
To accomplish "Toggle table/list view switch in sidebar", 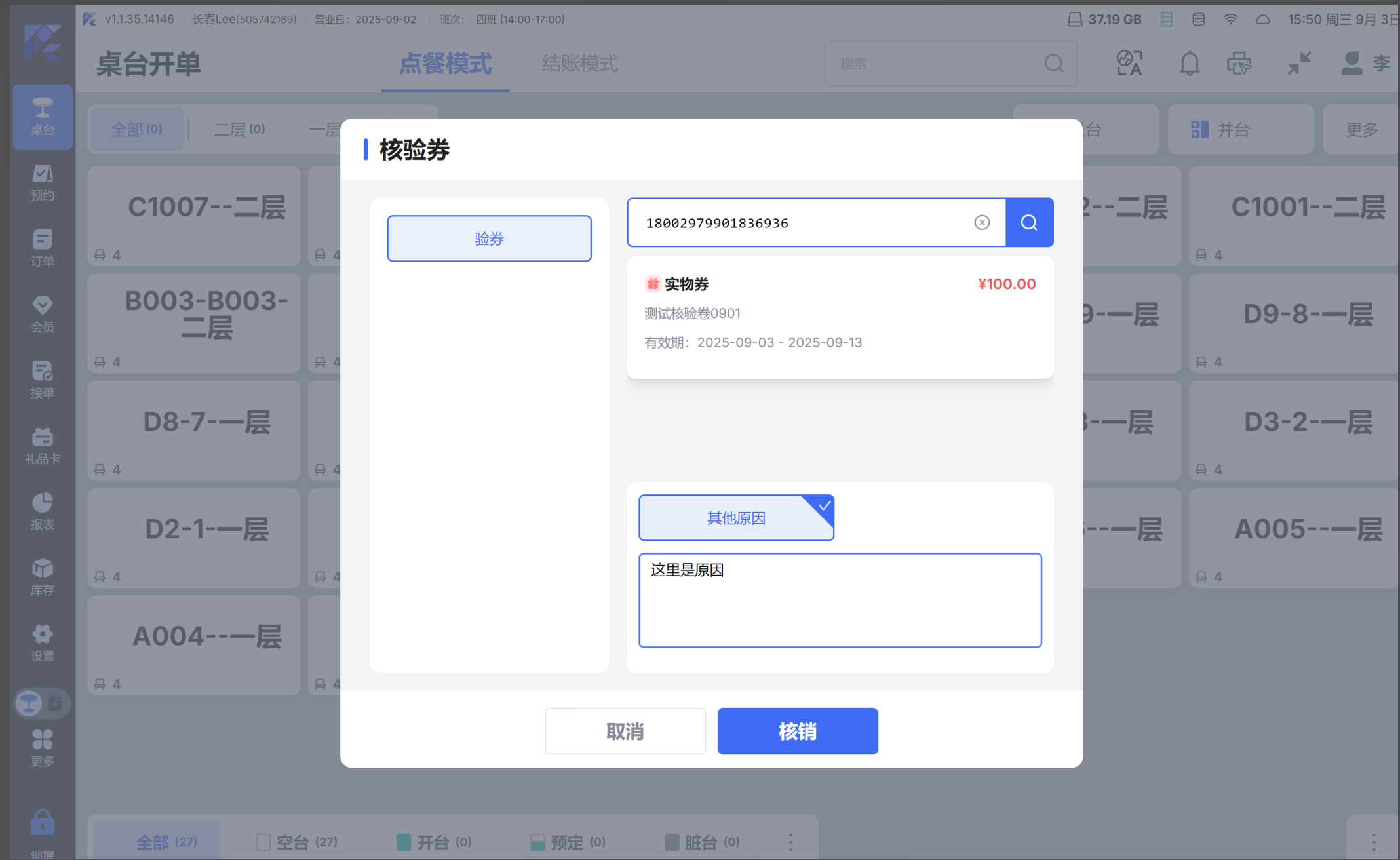I will 43,703.
